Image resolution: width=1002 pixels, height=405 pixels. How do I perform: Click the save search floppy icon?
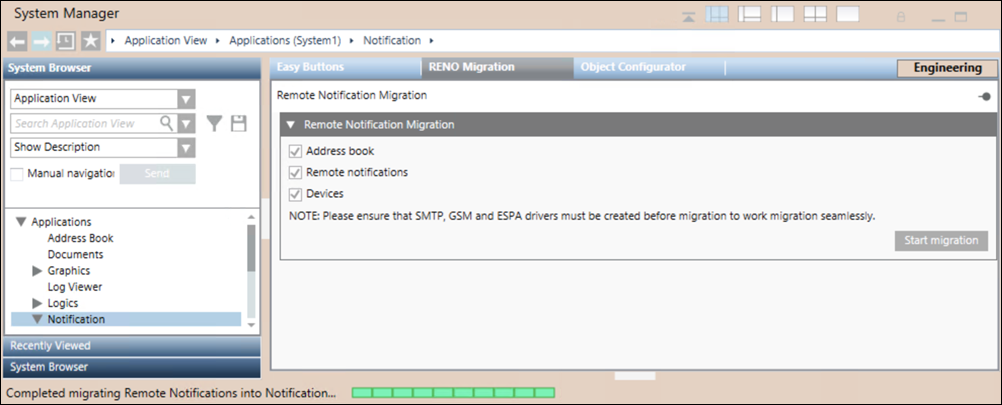[238, 123]
